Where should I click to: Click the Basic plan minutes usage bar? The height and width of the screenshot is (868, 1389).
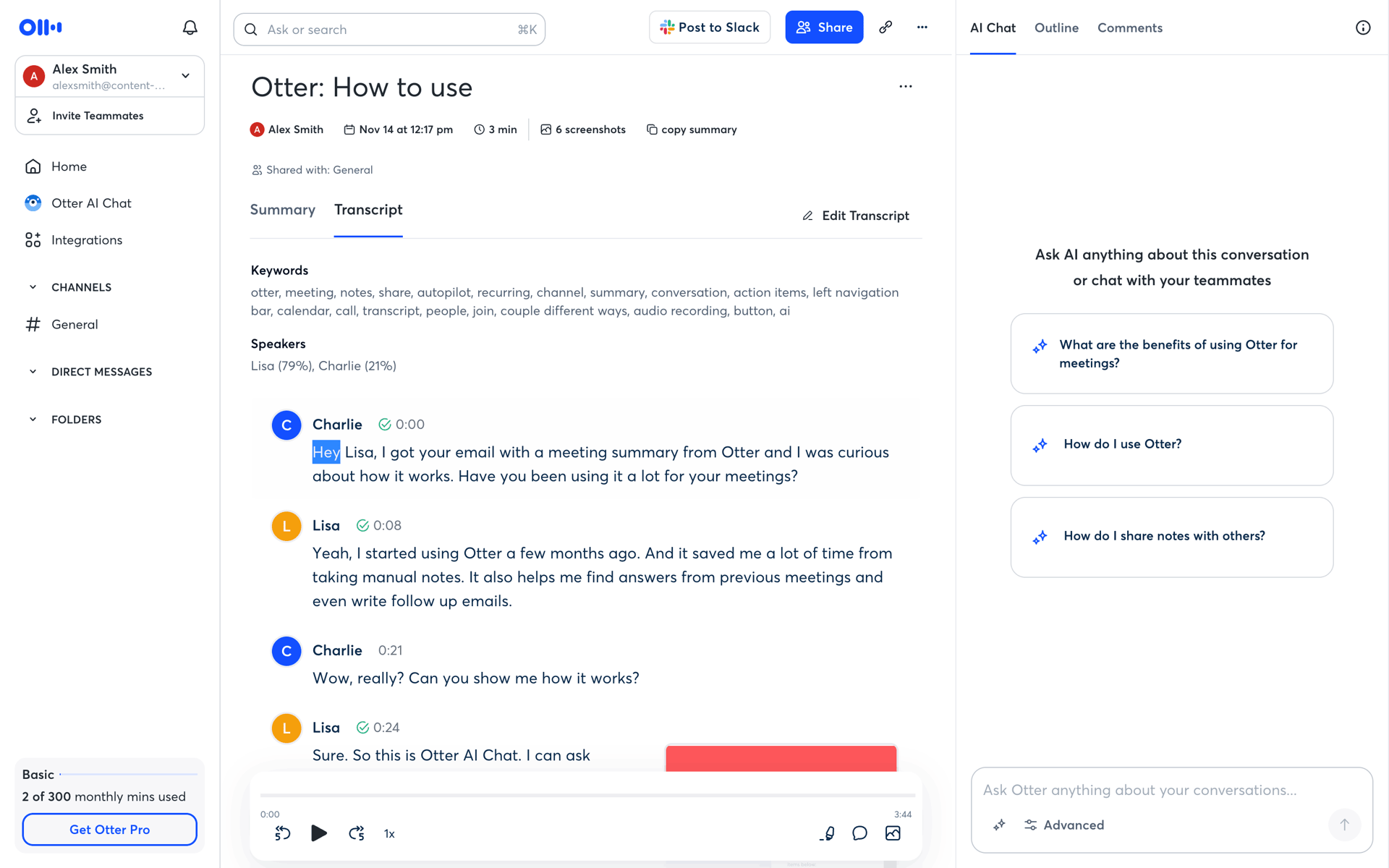(x=130, y=775)
